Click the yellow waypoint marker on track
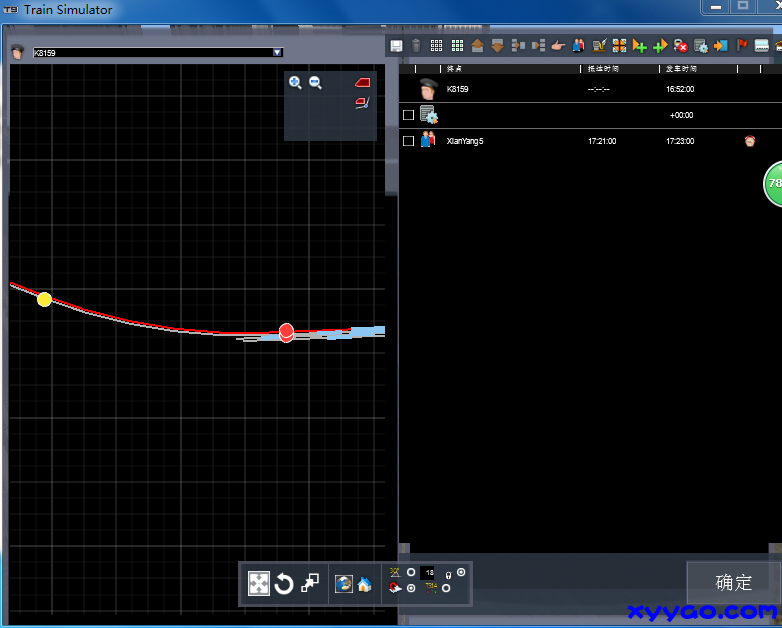The image size is (782, 628). click(44, 299)
